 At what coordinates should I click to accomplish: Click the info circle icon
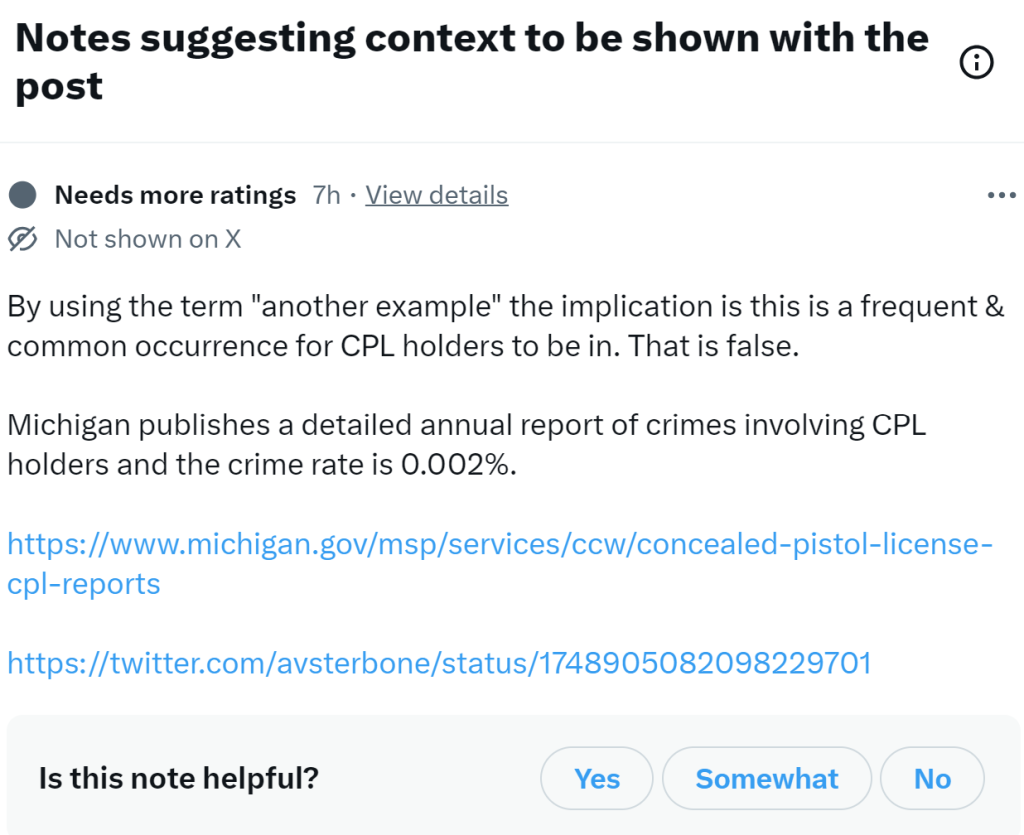point(976,64)
